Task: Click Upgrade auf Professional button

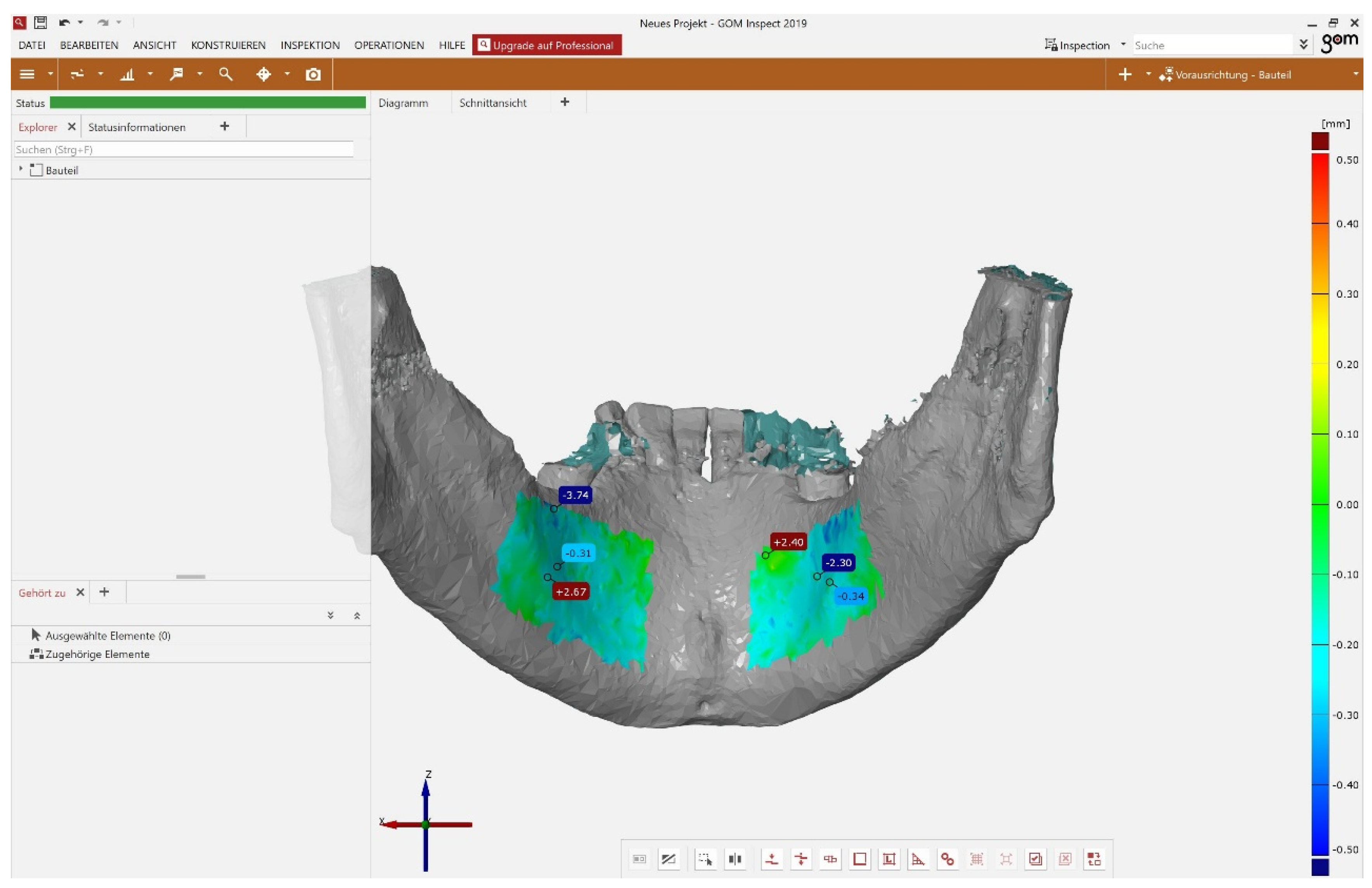Action: [546, 45]
